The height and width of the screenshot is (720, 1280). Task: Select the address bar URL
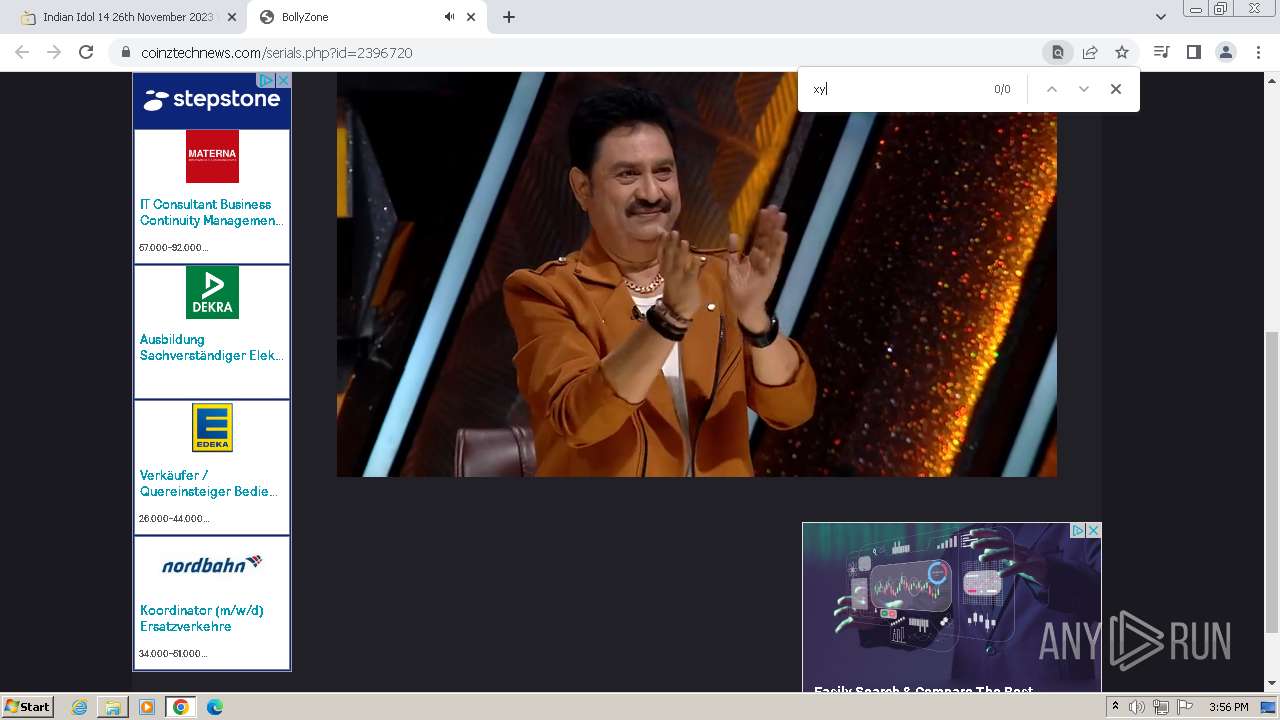pyautogui.click(x=277, y=53)
